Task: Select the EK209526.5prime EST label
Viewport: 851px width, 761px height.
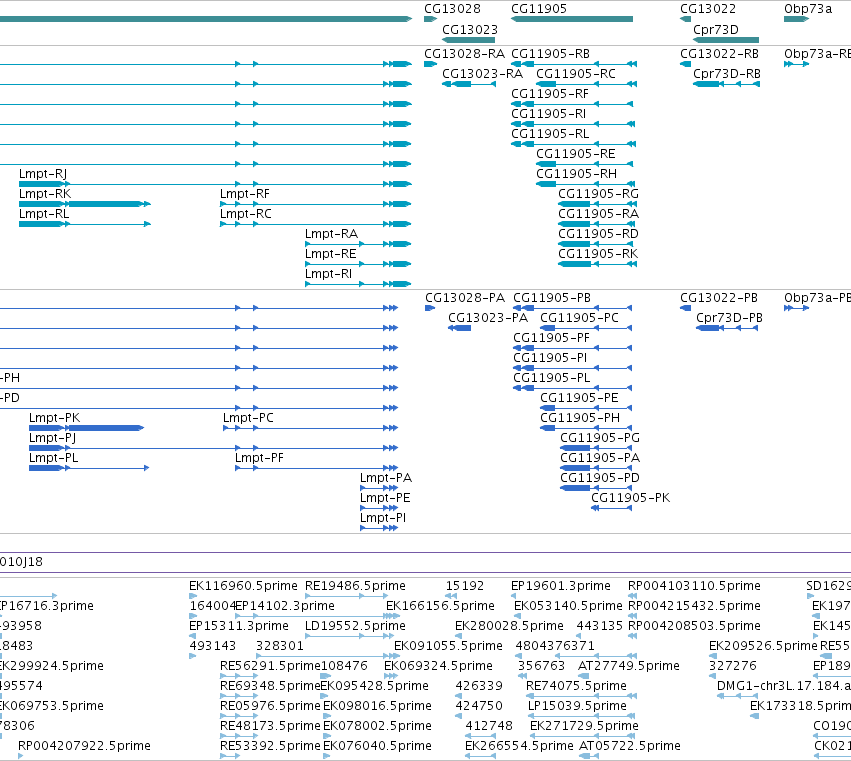Action: (x=763, y=646)
